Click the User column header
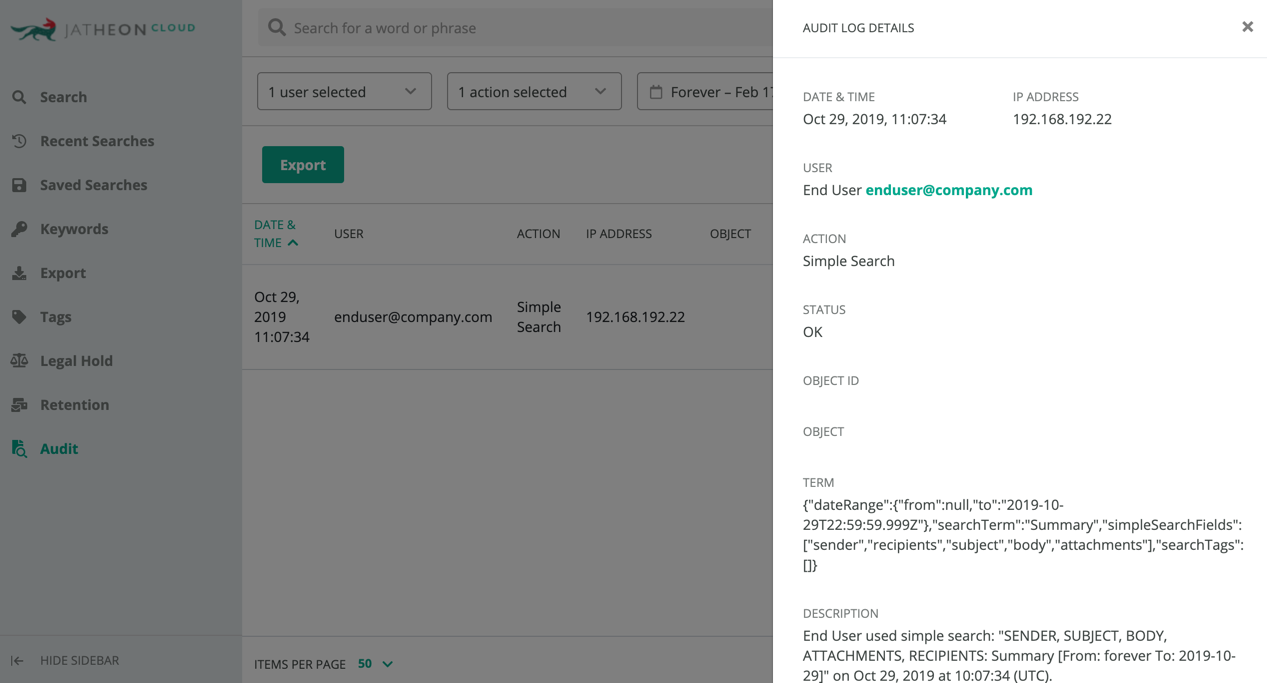This screenshot has height=683, width=1267. [349, 234]
